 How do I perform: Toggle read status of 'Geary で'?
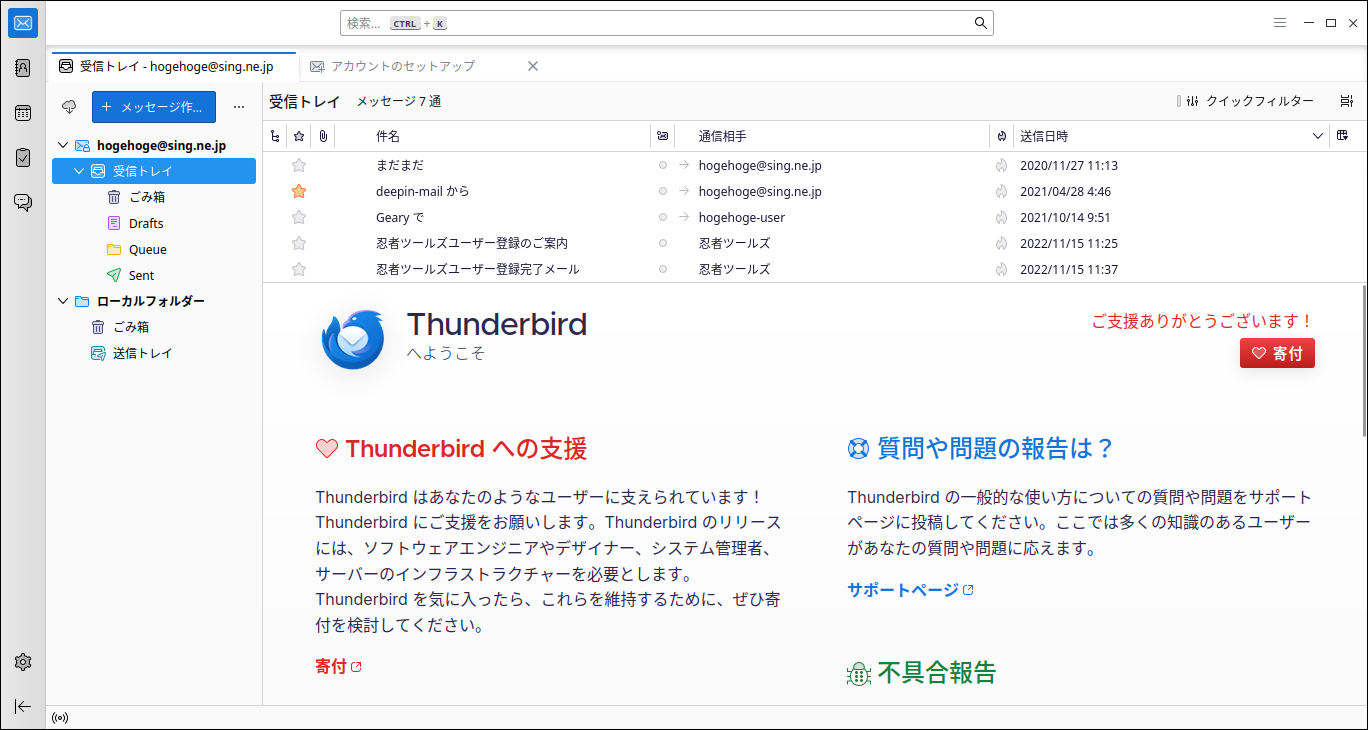coord(662,217)
